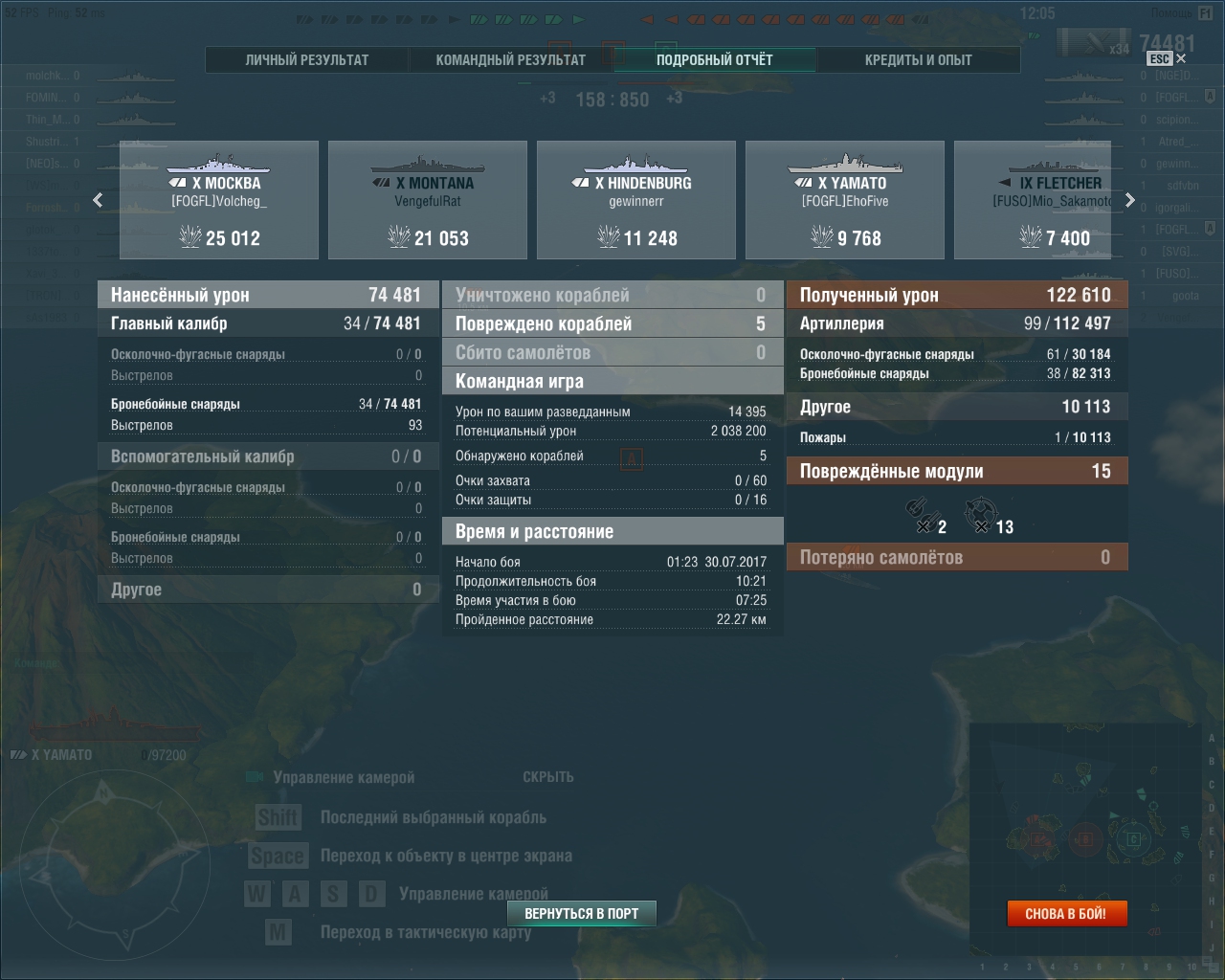The height and width of the screenshot is (980, 1225).
Task: Click Пожары damage row
Action: (x=957, y=437)
